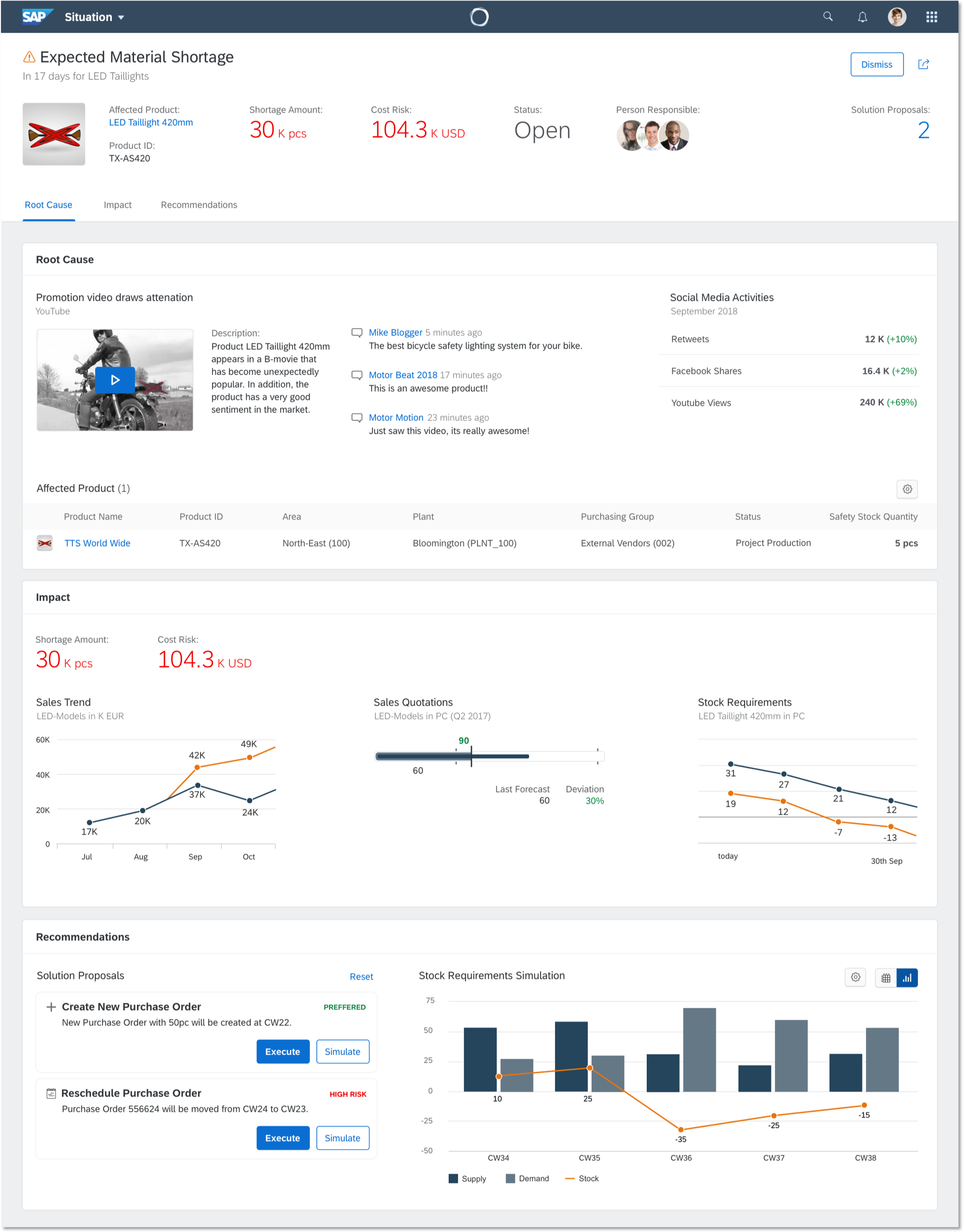This screenshot has height=1232, width=964.
Task: Switch simulation to table view
Action: tap(885, 978)
